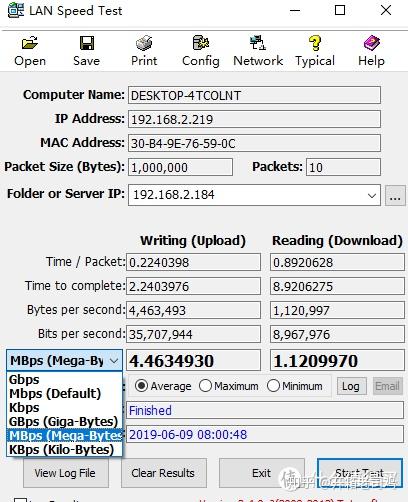This screenshot has height=502, width=408.
Task: Choose KBps (Kilo-Bytes) unit option
Action: click(x=64, y=449)
